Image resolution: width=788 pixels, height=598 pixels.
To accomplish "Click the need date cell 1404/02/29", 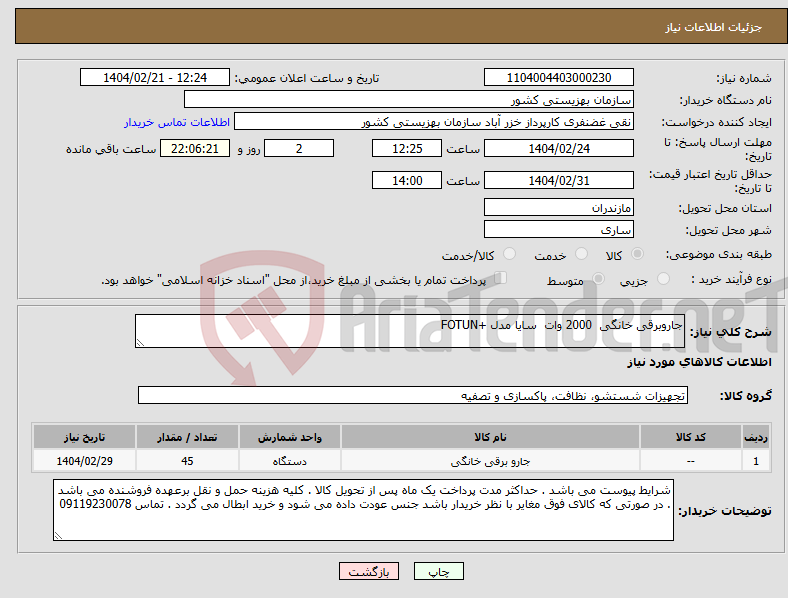I will 84,461.
